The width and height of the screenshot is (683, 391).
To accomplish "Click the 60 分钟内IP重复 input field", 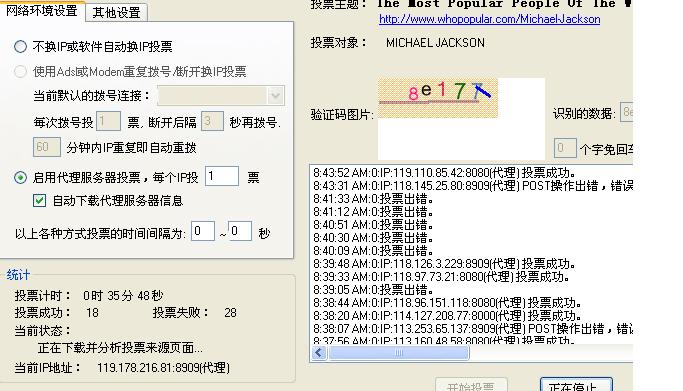I will [x=47, y=147].
